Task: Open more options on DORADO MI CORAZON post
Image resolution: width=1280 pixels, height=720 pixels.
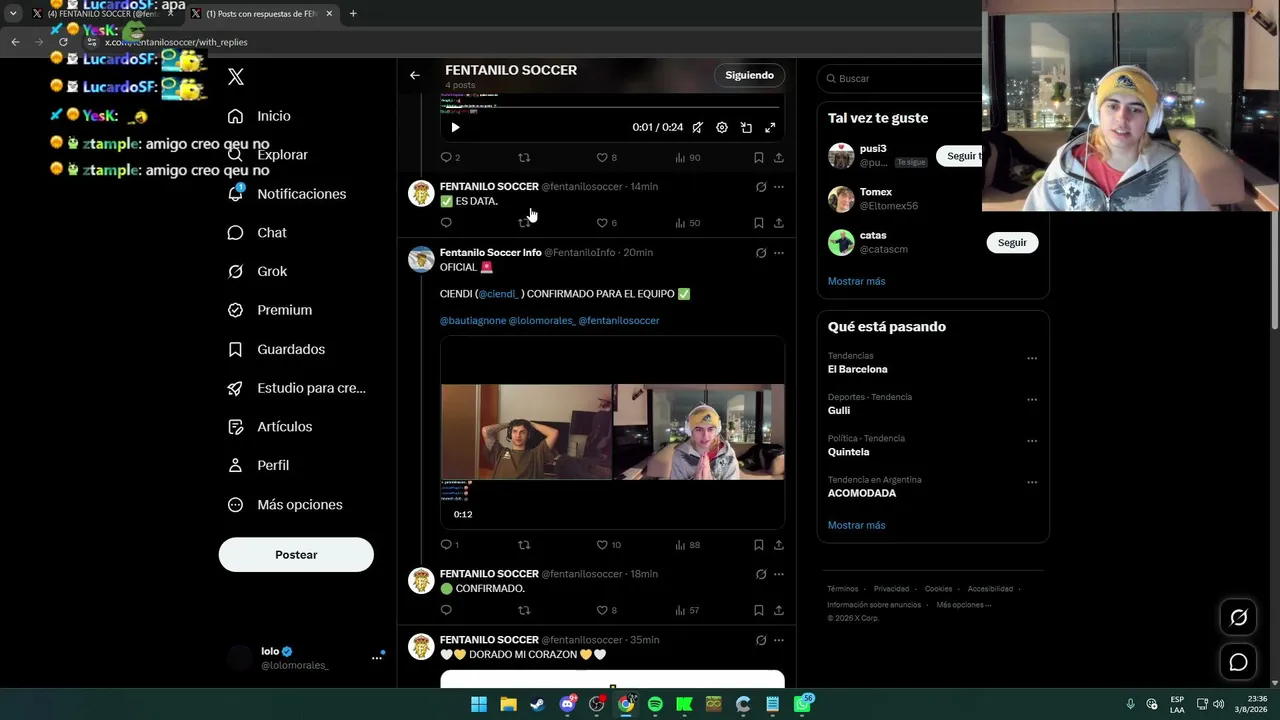Action: click(x=779, y=641)
